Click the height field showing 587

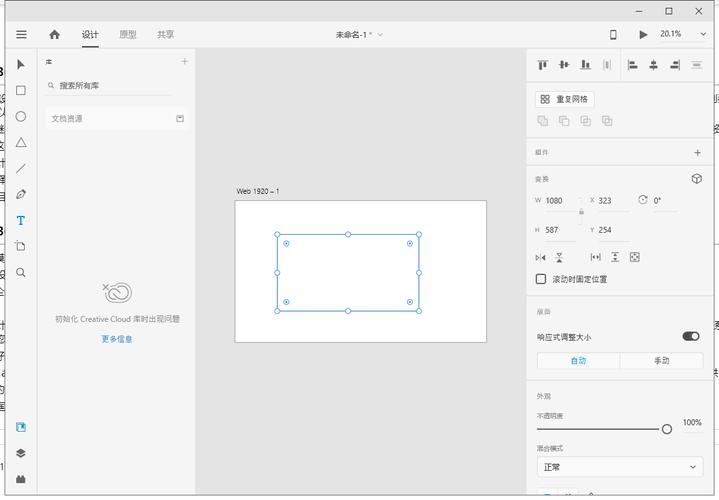click(559, 230)
